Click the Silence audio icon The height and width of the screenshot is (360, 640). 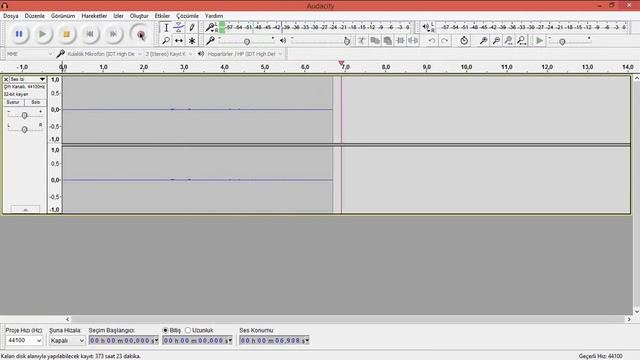click(x=413, y=40)
